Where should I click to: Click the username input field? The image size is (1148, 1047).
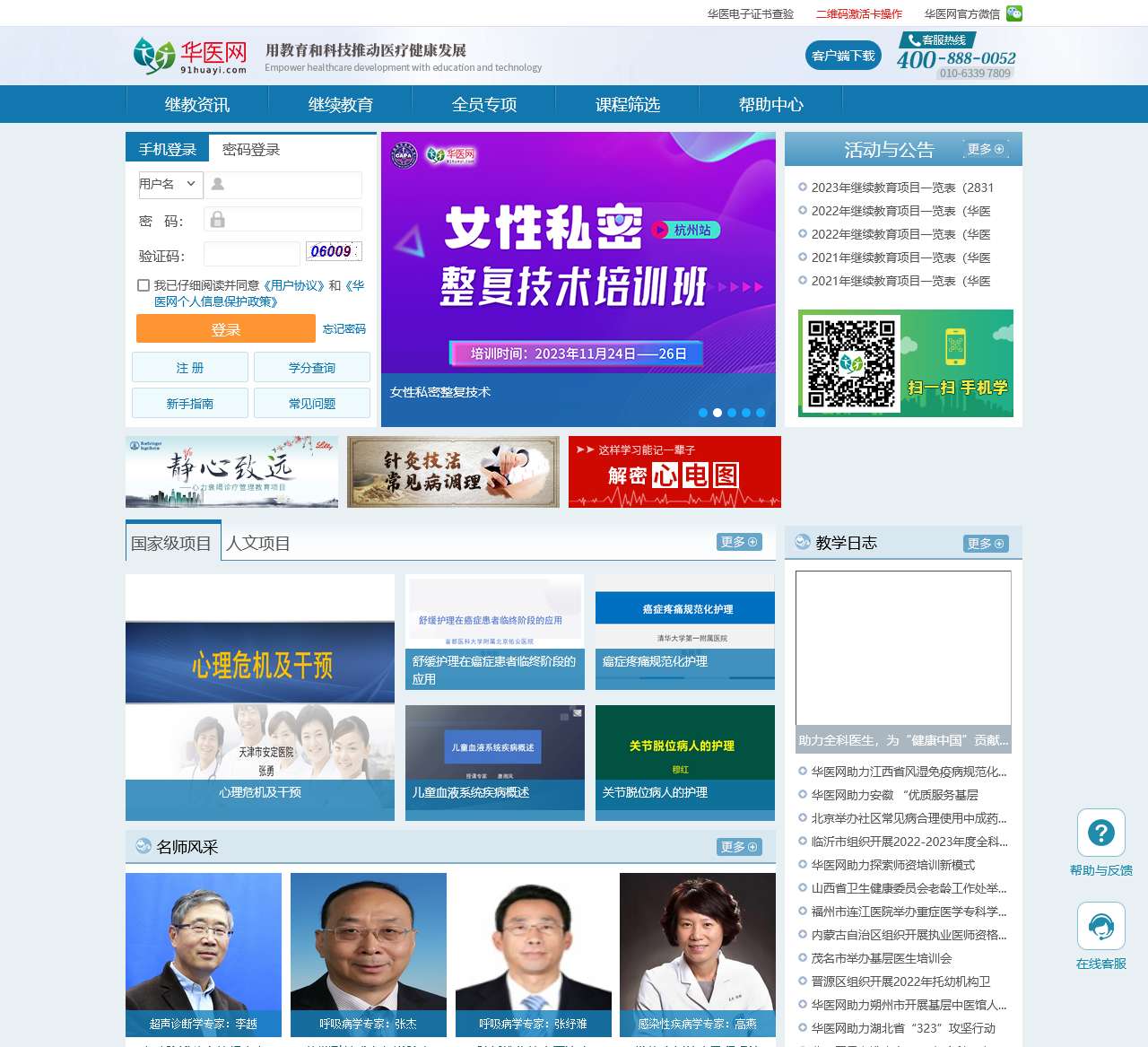[x=283, y=184]
